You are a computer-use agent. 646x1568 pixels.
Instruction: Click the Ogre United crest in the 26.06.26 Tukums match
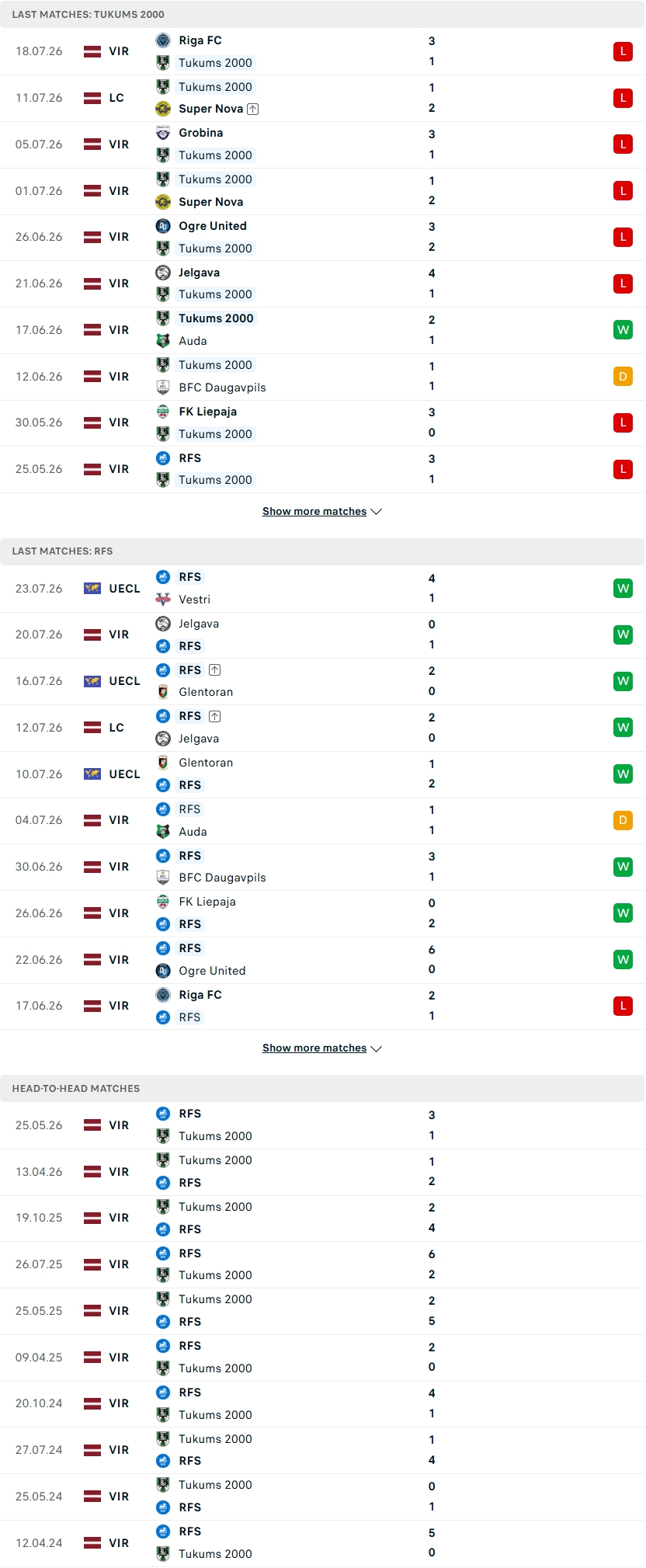point(163,226)
